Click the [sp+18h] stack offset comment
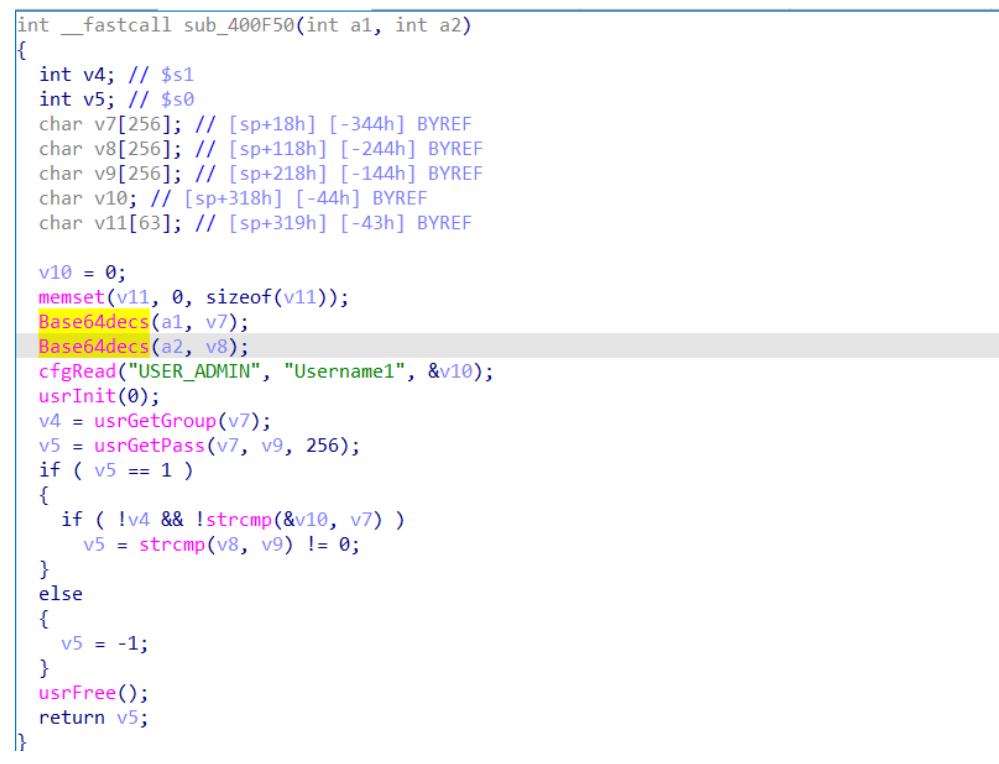 pos(272,124)
